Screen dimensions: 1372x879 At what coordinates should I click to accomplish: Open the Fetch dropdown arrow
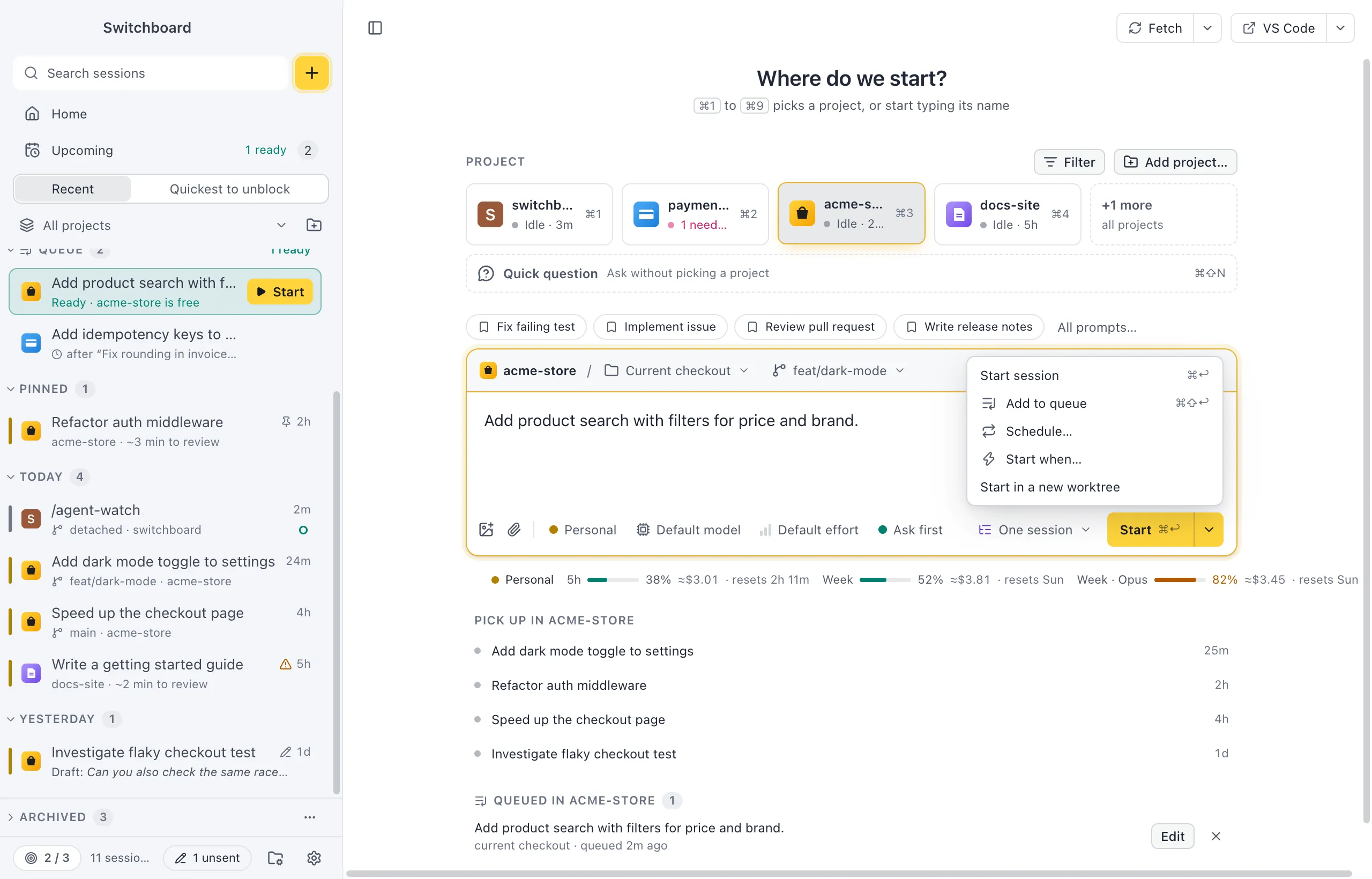(1207, 28)
